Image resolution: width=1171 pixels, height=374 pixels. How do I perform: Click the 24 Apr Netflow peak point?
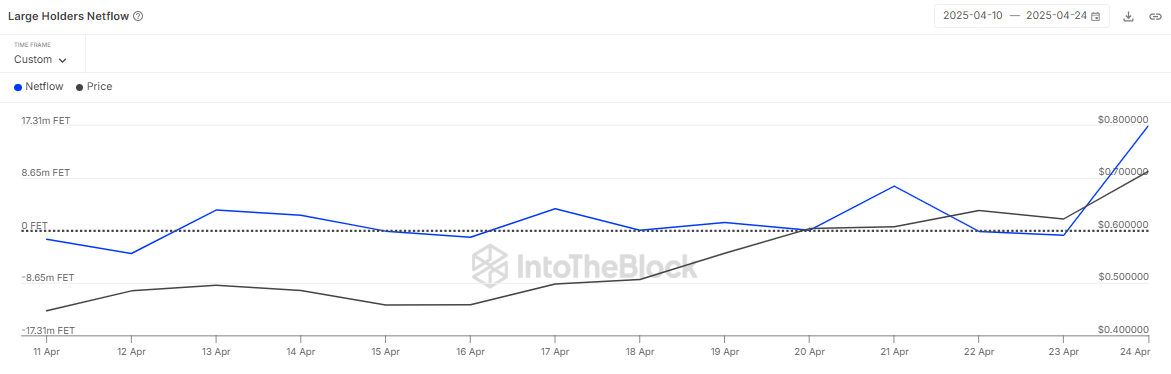pos(1148,126)
